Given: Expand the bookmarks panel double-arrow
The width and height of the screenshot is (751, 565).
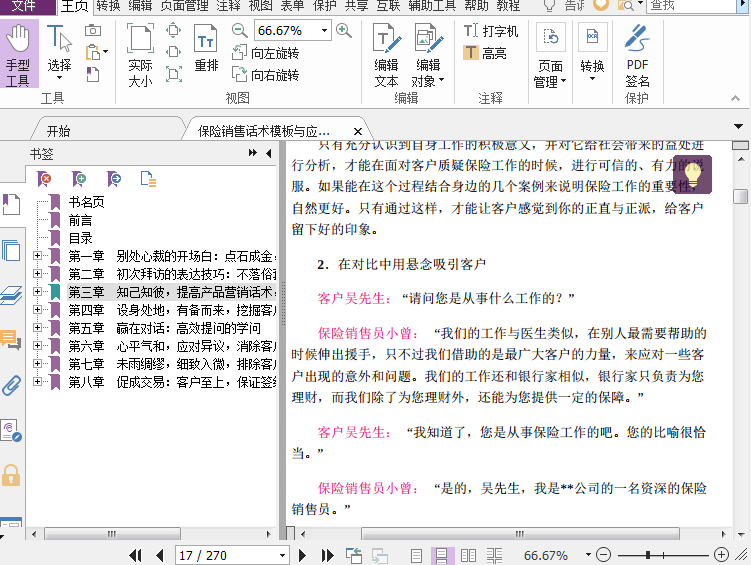Looking at the screenshot, I should tap(252, 153).
